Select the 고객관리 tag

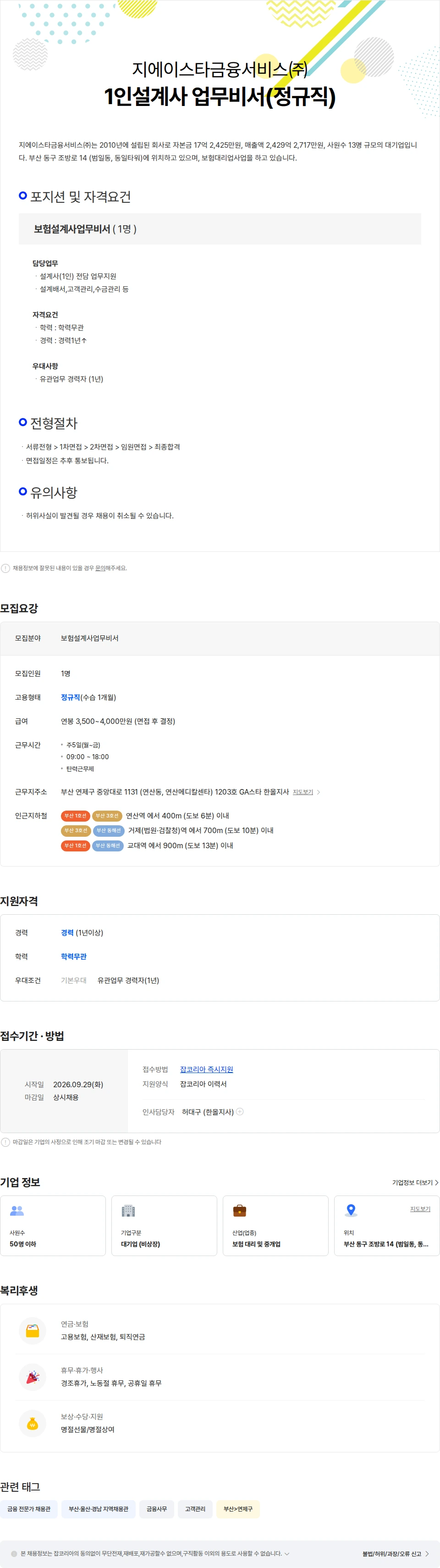pyautogui.click(x=195, y=1509)
